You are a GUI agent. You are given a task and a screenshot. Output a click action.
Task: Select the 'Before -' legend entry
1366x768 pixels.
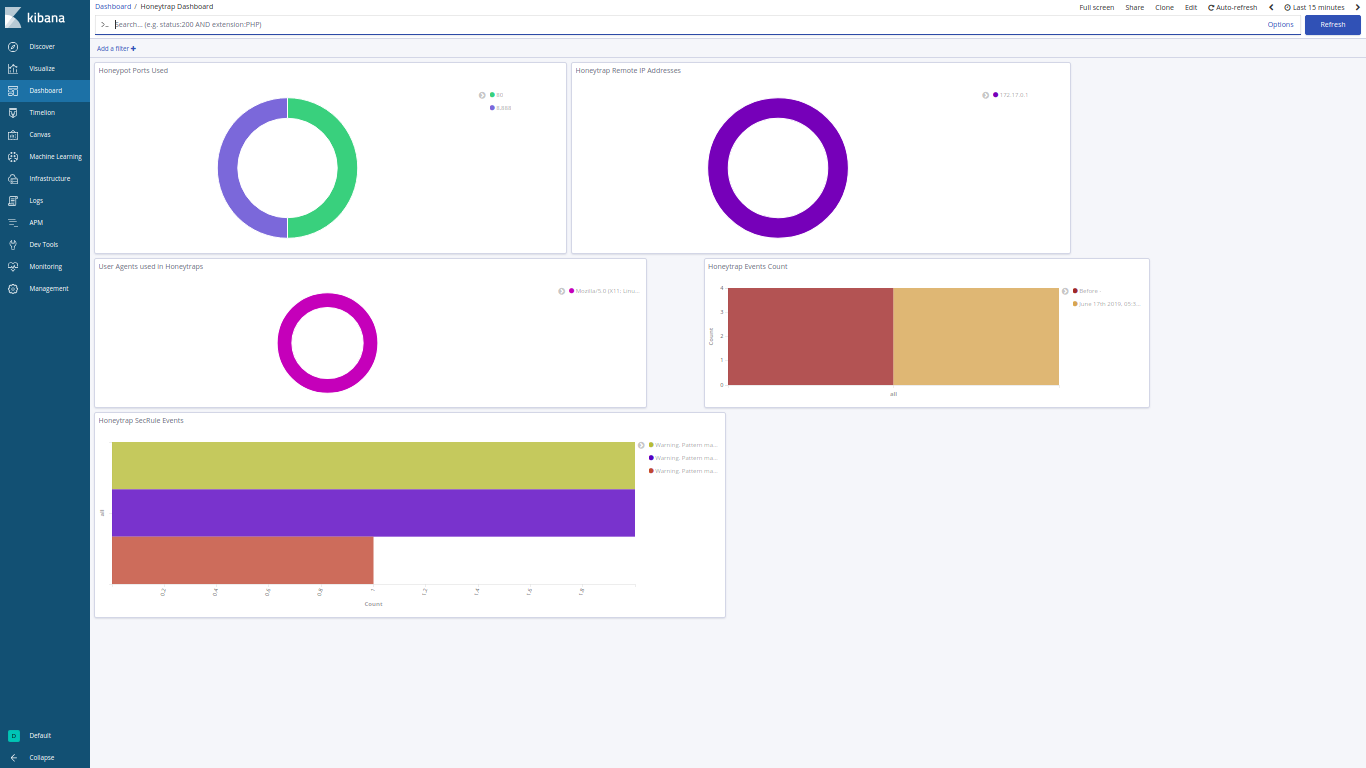pos(1085,291)
